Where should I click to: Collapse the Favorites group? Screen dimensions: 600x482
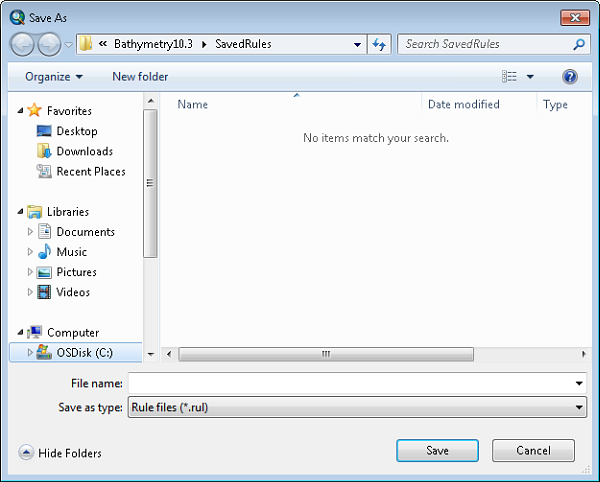(x=20, y=111)
